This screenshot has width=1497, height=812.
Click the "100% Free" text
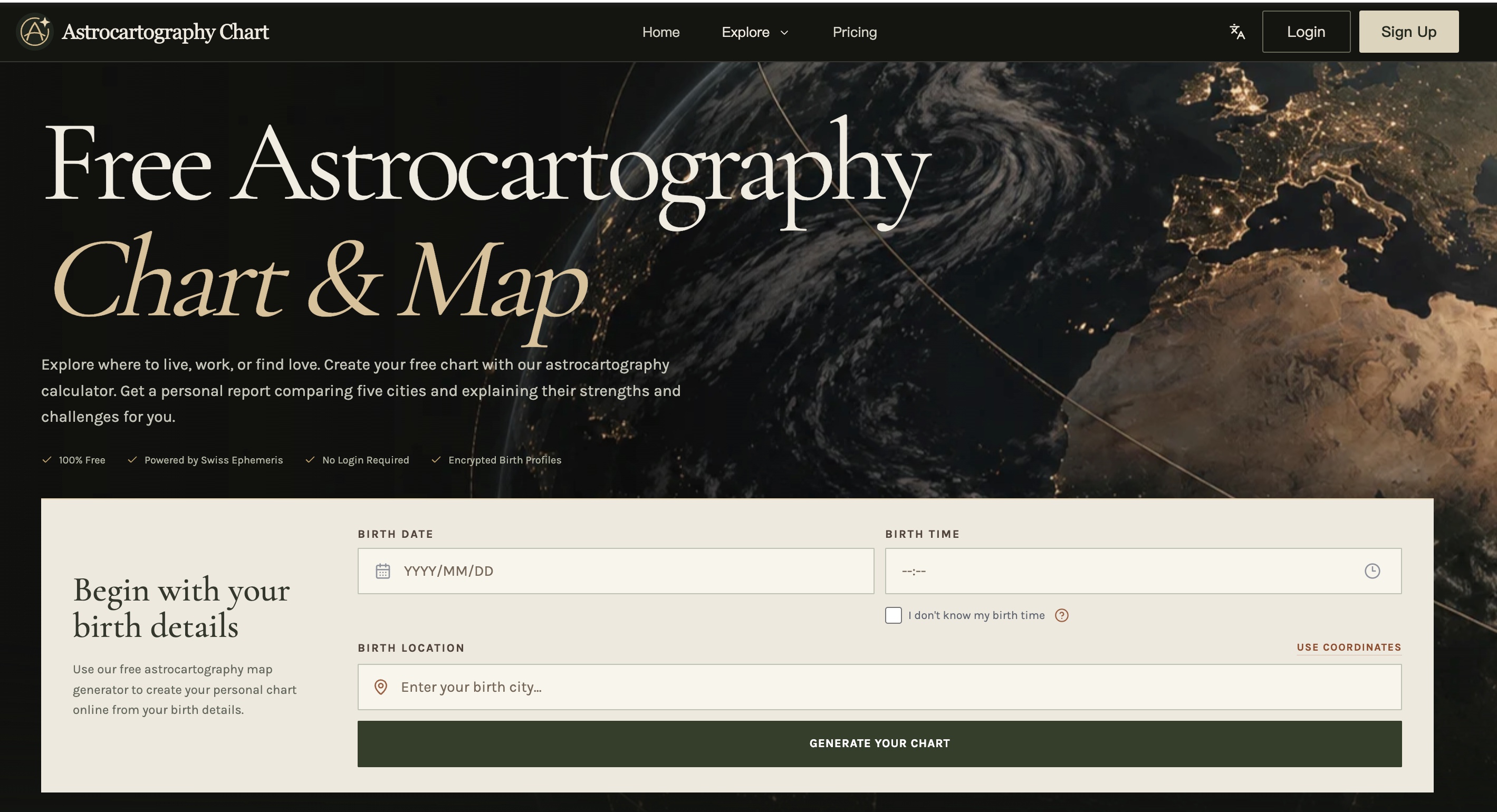(82, 460)
